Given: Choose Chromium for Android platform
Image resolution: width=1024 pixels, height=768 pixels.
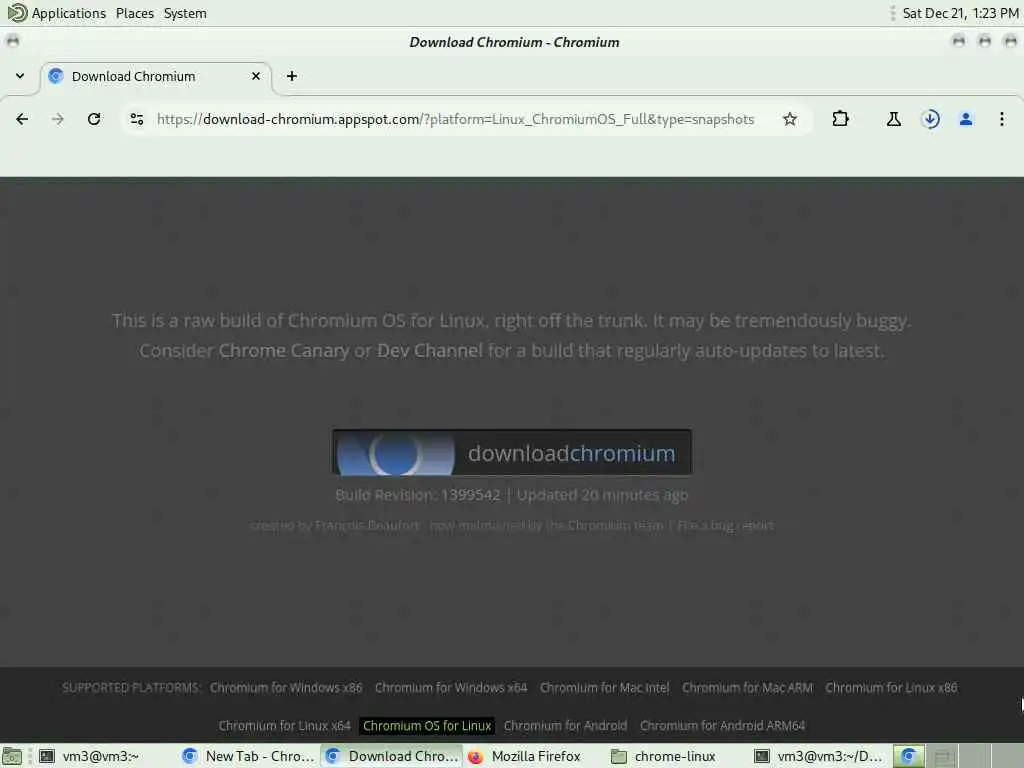Looking at the screenshot, I should 566,726.
